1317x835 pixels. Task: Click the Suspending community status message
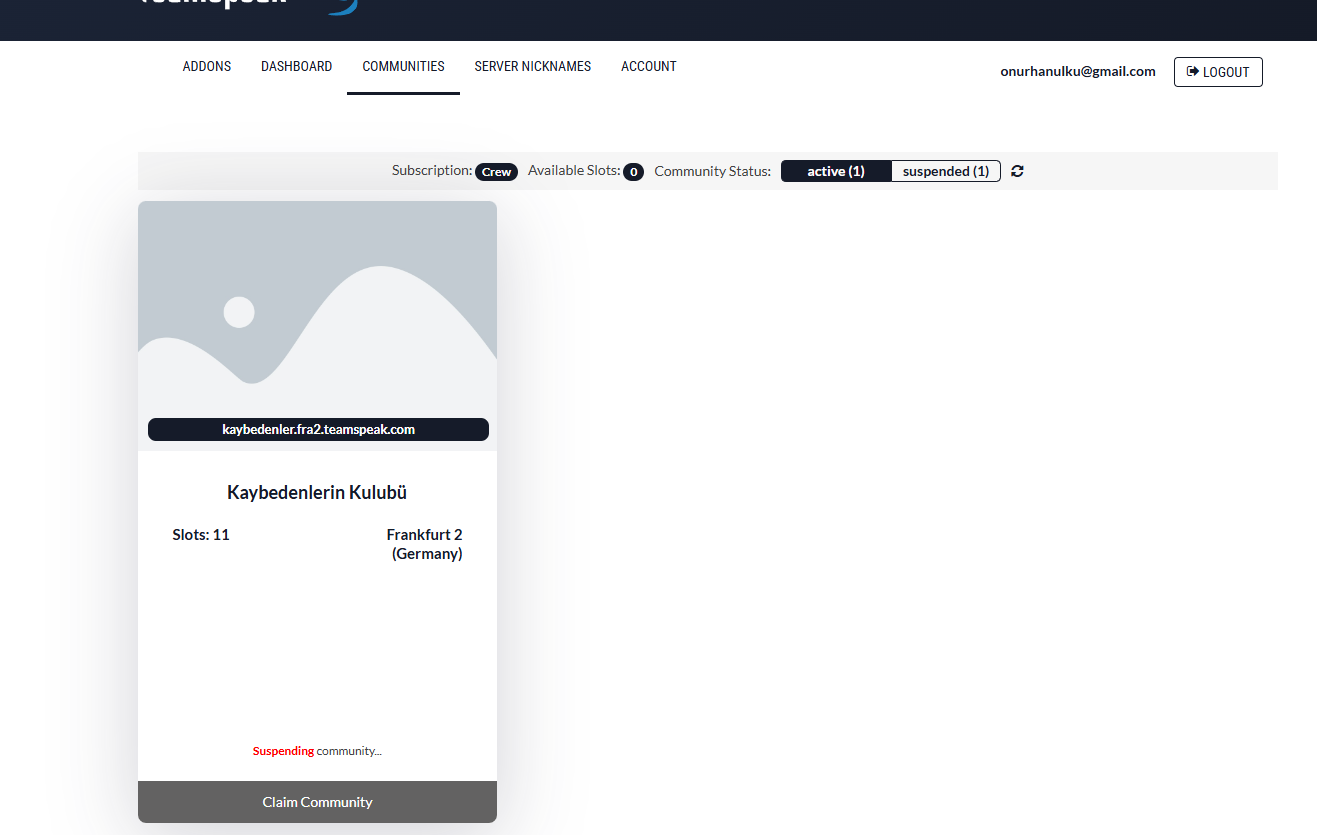tap(317, 751)
